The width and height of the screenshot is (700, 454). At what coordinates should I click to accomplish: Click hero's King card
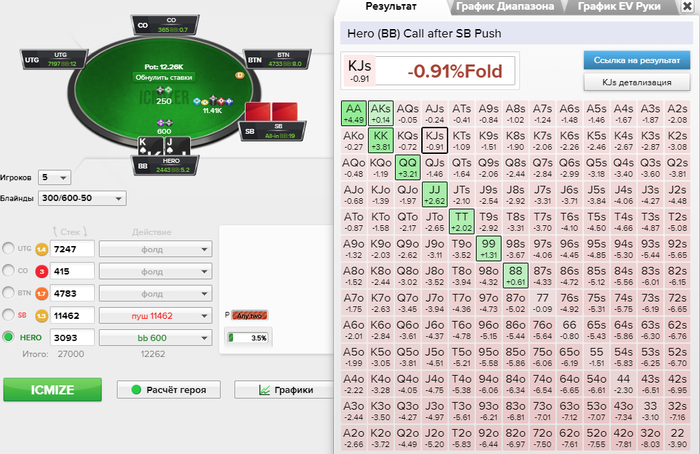pyautogui.click(x=150, y=146)
